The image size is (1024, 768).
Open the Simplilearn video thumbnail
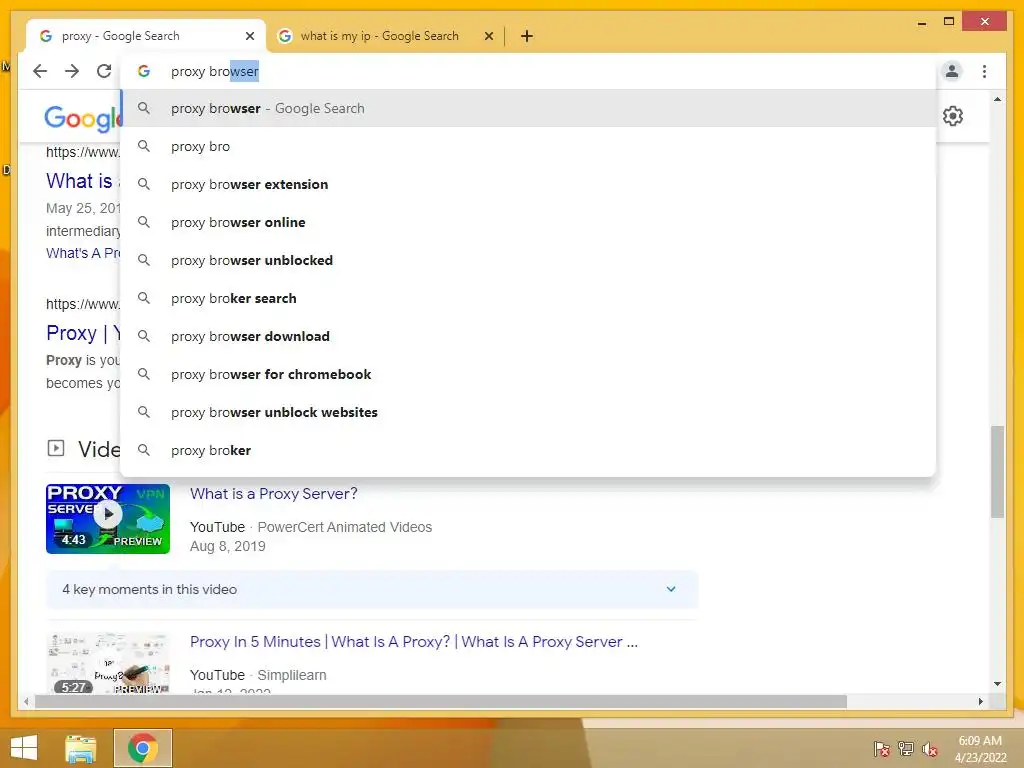[x=108, y=663]
